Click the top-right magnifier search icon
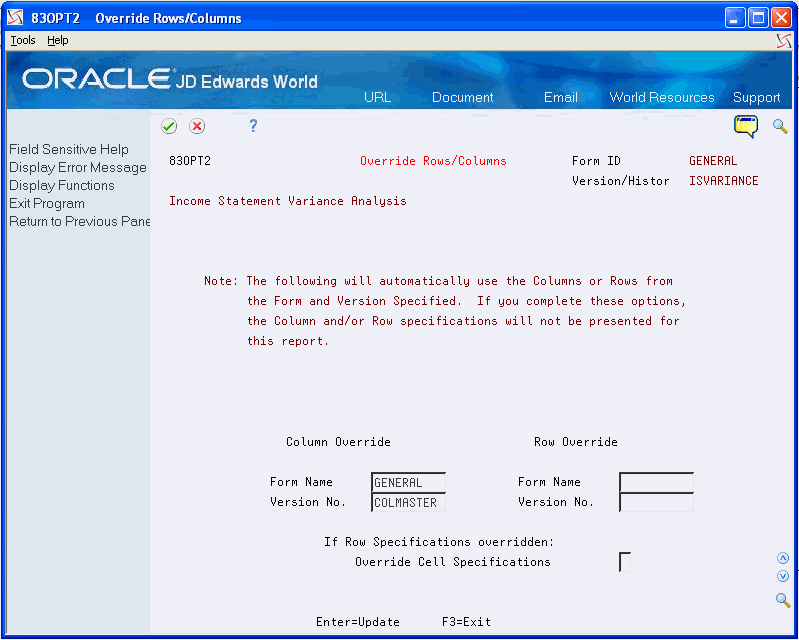The image size is (799, 640). (x=780, y=126)
